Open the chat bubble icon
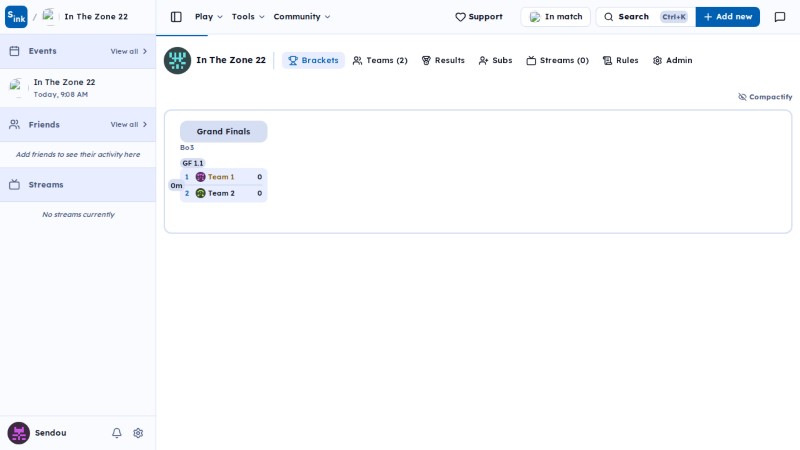 point(780,17)
